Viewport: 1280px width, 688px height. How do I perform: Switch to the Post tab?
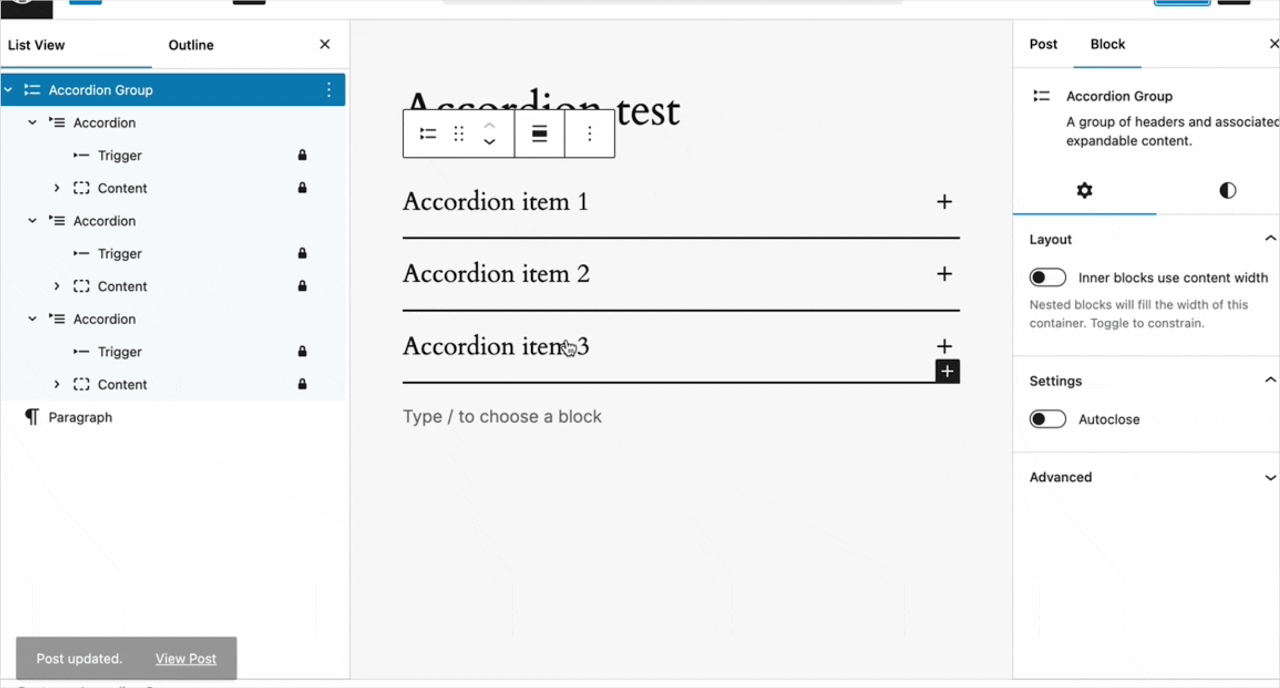(x=1043, y=44)
